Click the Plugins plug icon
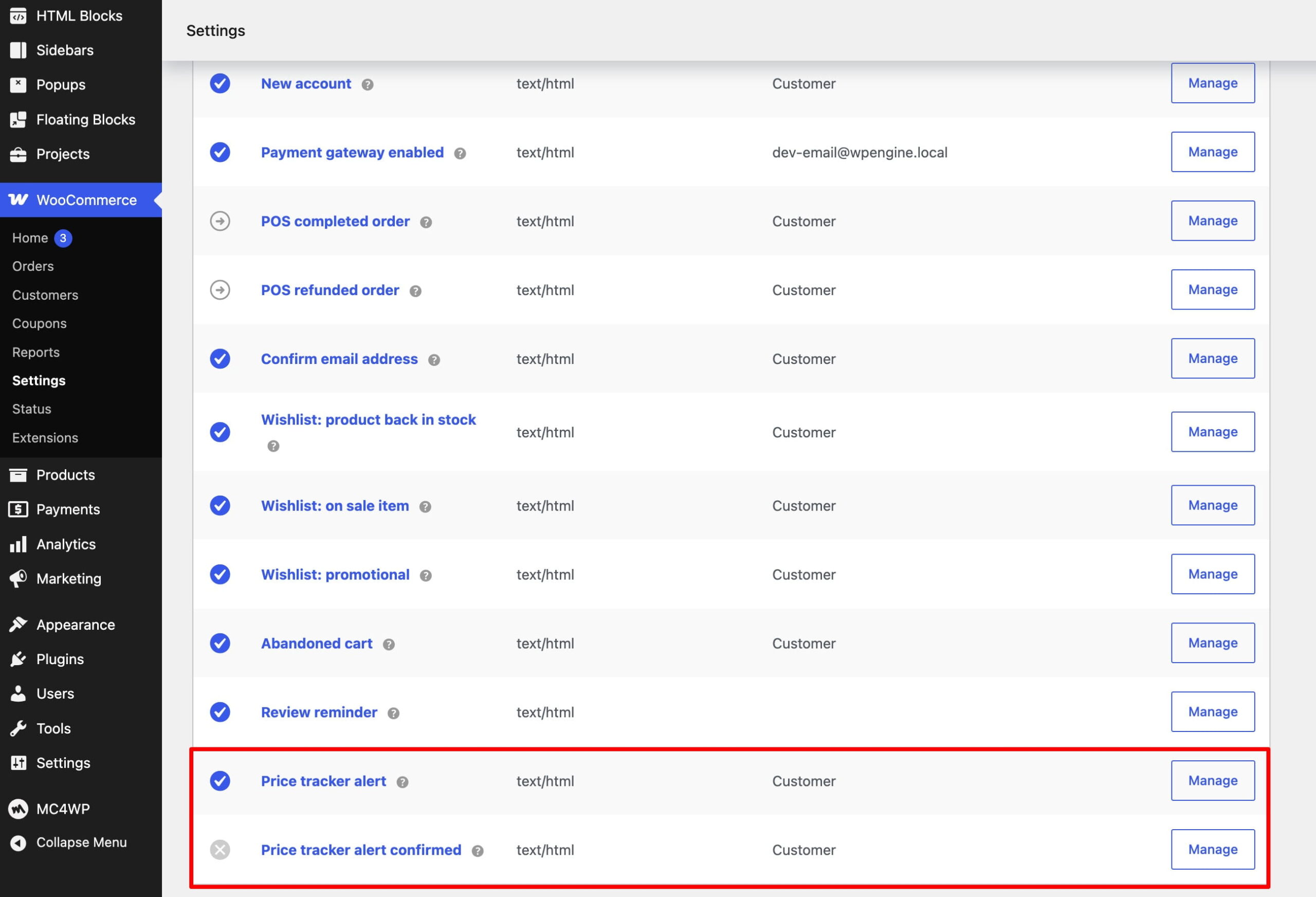 coord(18,659)
